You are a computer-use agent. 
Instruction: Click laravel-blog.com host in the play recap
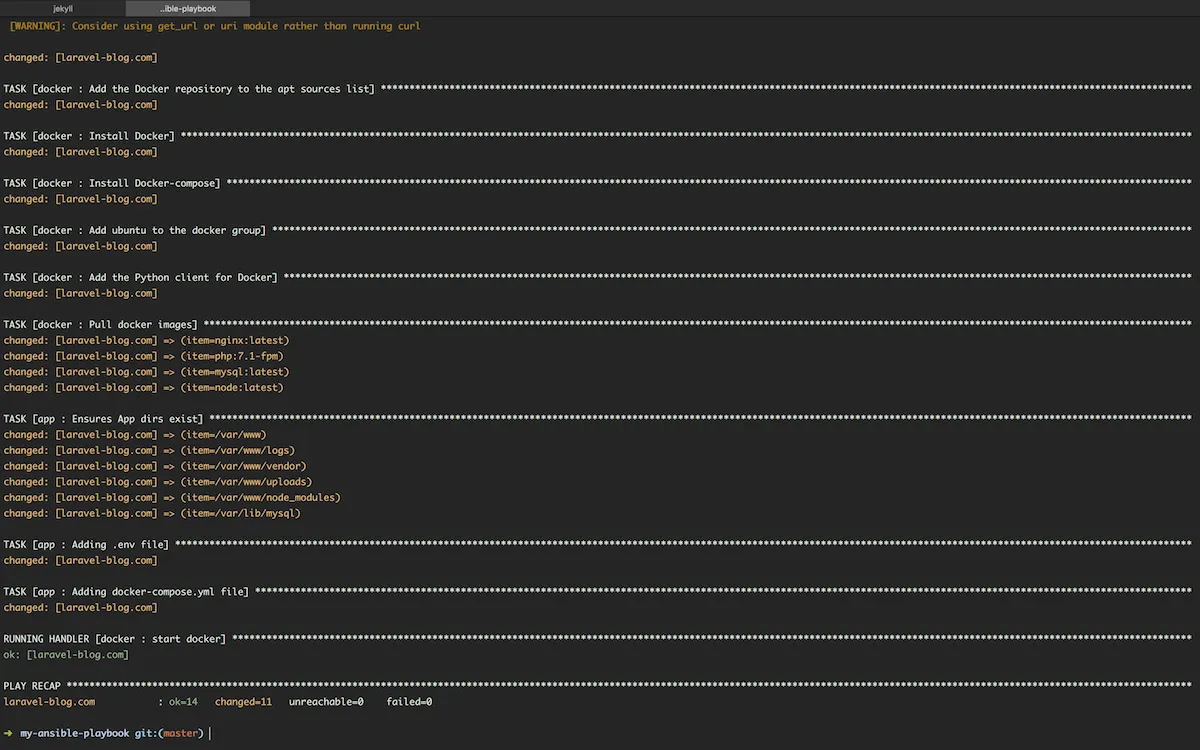point(49,701)
